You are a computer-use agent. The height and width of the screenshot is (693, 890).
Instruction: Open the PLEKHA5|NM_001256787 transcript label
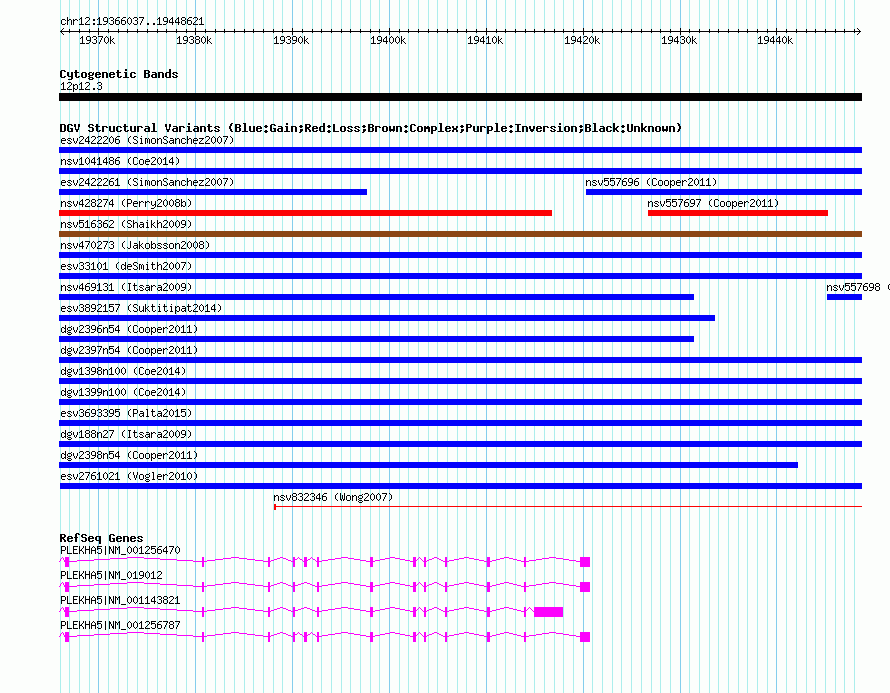[120, 625]
